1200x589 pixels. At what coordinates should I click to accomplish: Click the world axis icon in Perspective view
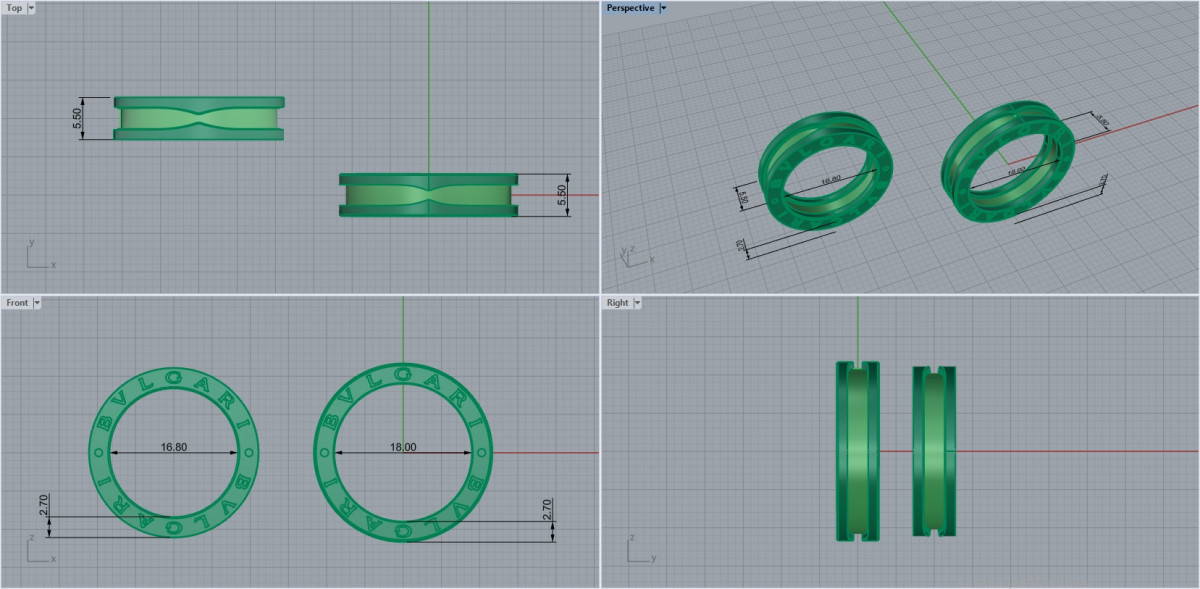coord(635,255)
